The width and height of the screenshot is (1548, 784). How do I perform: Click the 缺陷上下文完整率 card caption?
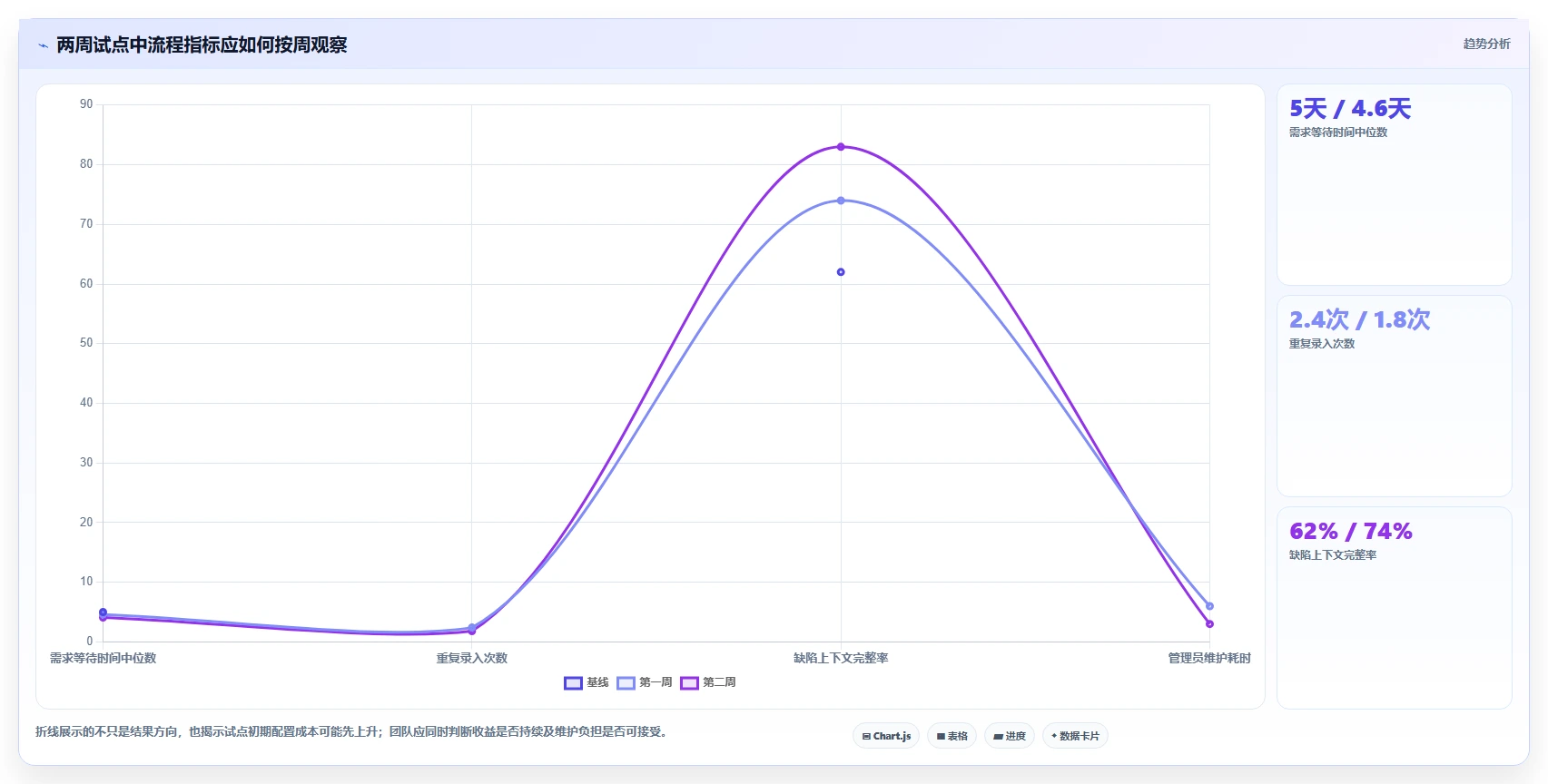1333,555
